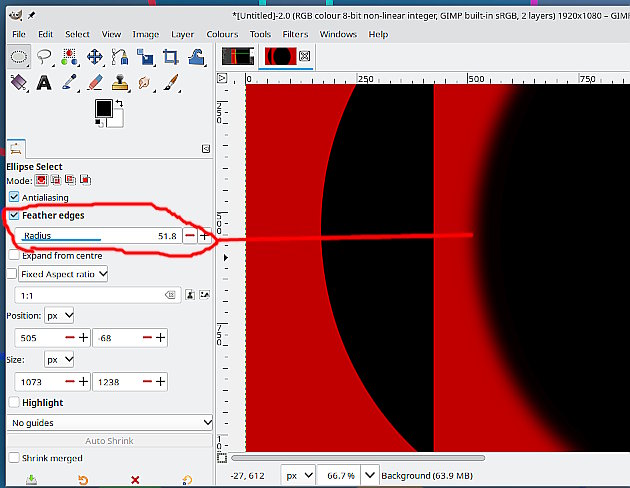This screenshot has height=488, width=630.
Task: Activate the Crop tool
Action: 170,57
